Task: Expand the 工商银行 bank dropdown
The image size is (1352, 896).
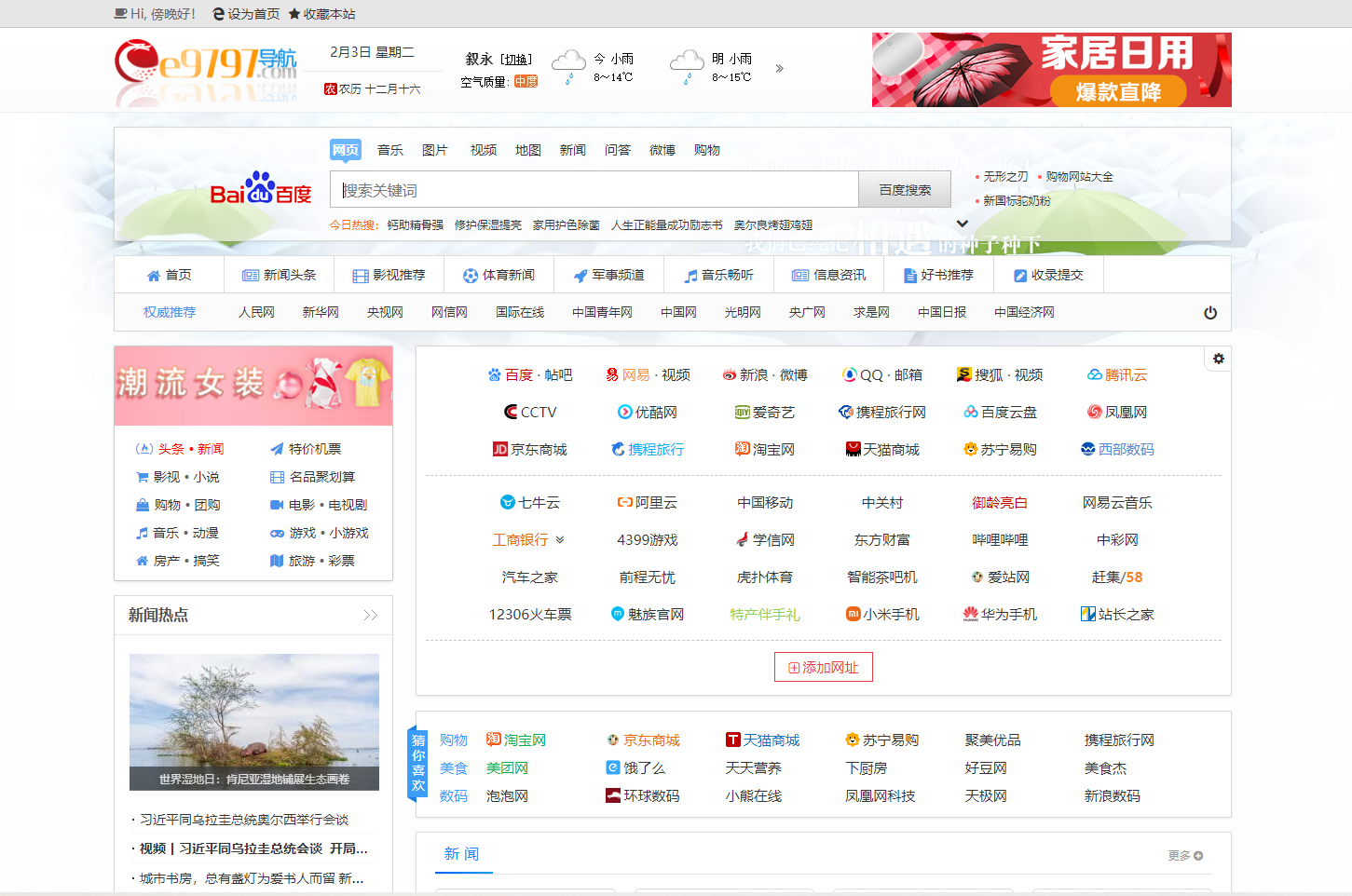Action: coord(560,540)
